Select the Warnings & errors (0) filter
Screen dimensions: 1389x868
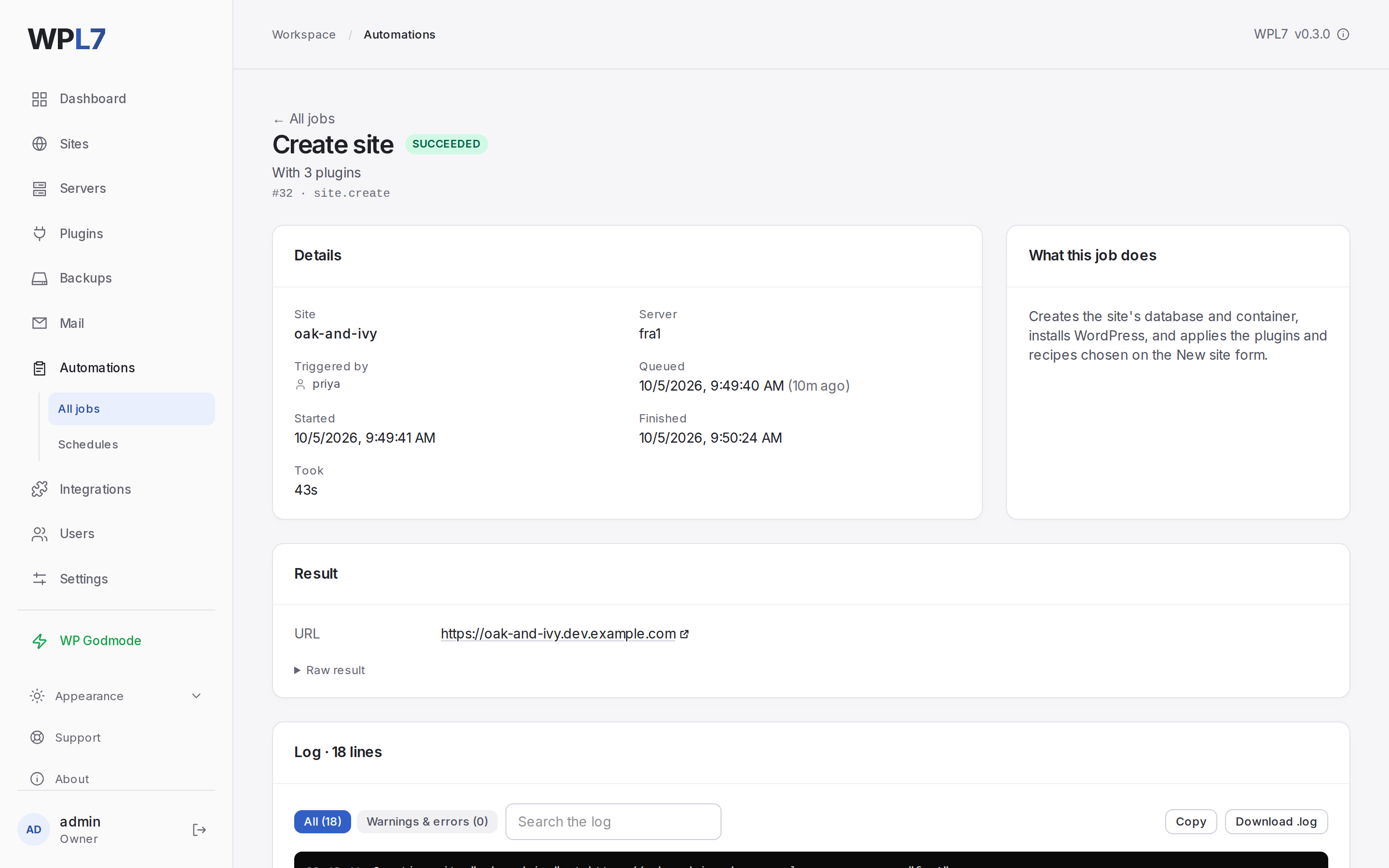(427, 822)
